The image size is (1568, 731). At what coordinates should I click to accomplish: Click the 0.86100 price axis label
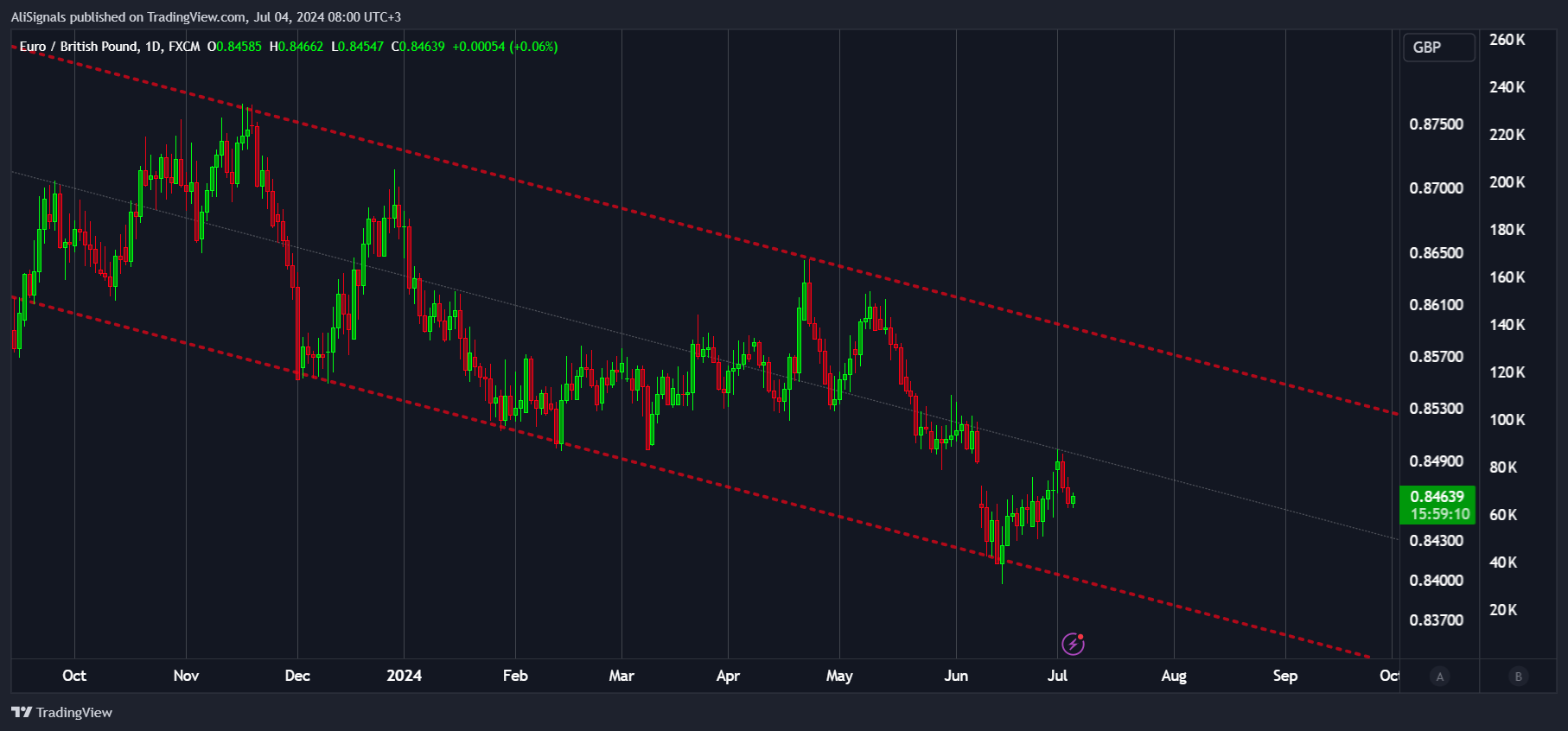click(x=1437, y=305)
